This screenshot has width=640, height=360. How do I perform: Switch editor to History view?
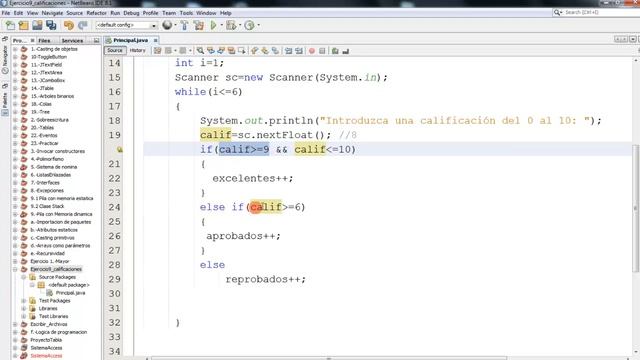click(138, 50)
